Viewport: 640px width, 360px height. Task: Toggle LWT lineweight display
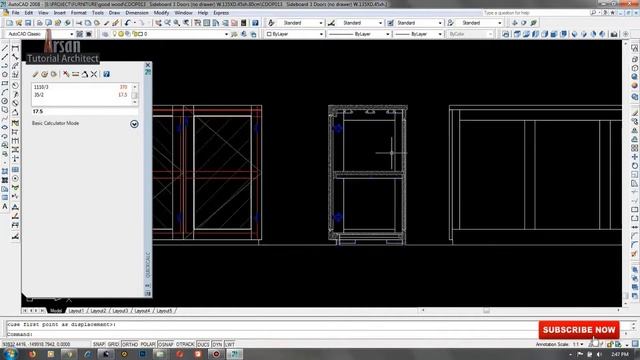pos(230,344)
